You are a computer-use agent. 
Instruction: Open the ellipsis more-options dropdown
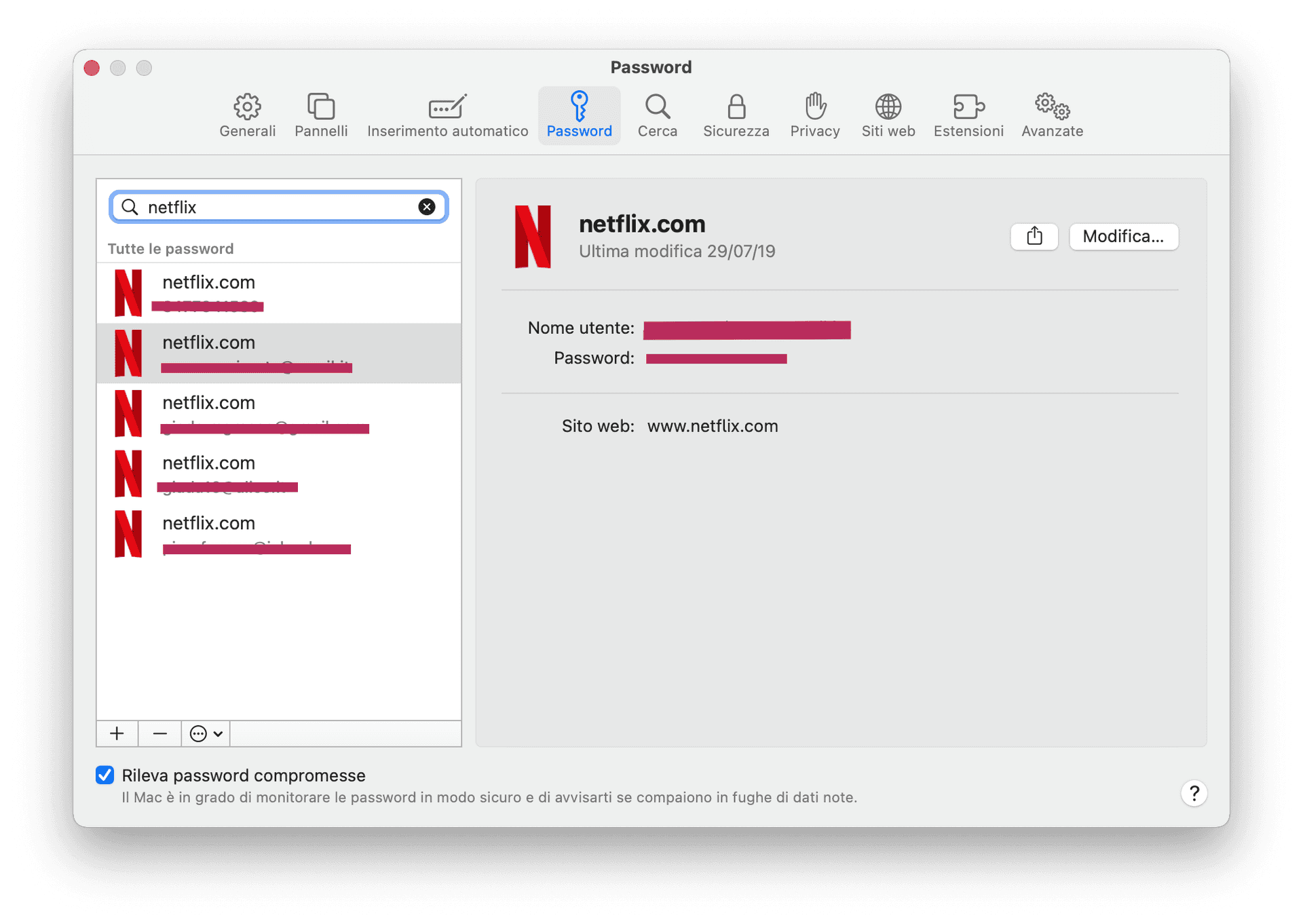pyautogui.click(x=206, y=733)
